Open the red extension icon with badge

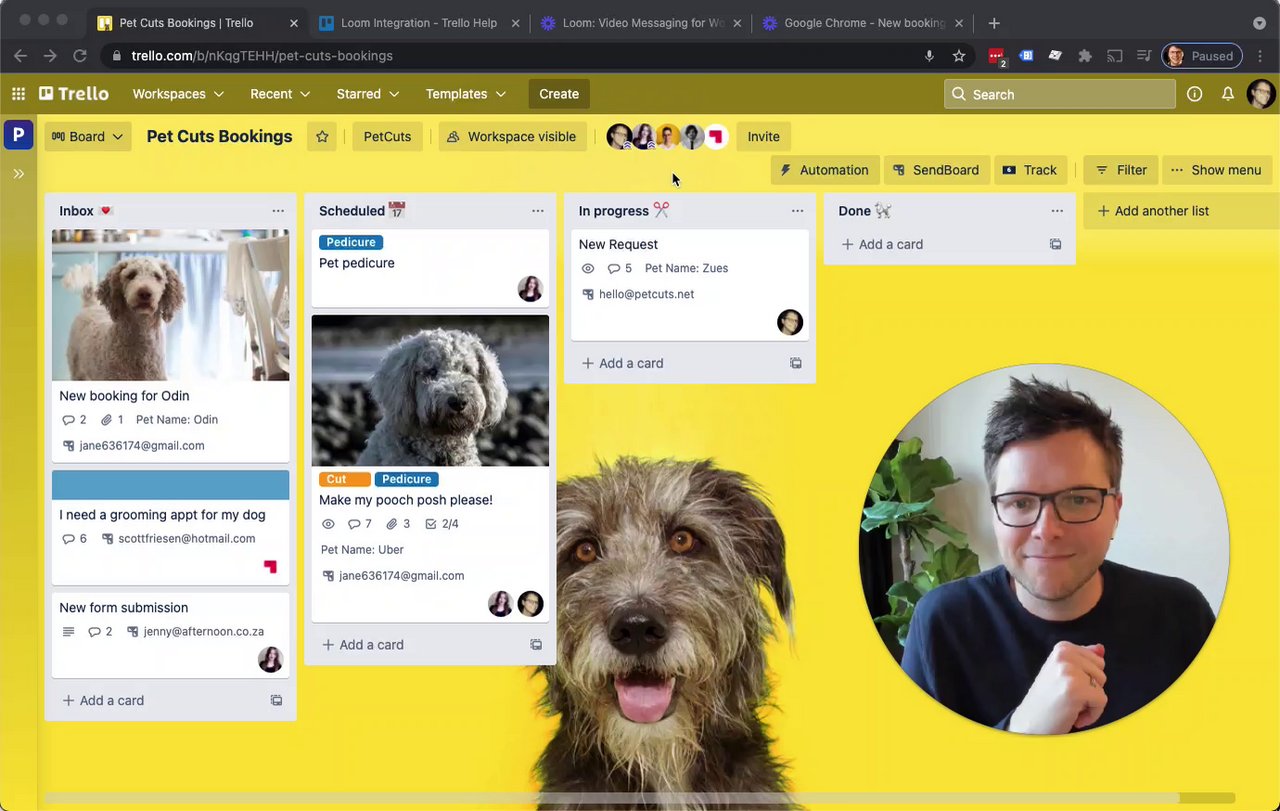click(996, 56)
